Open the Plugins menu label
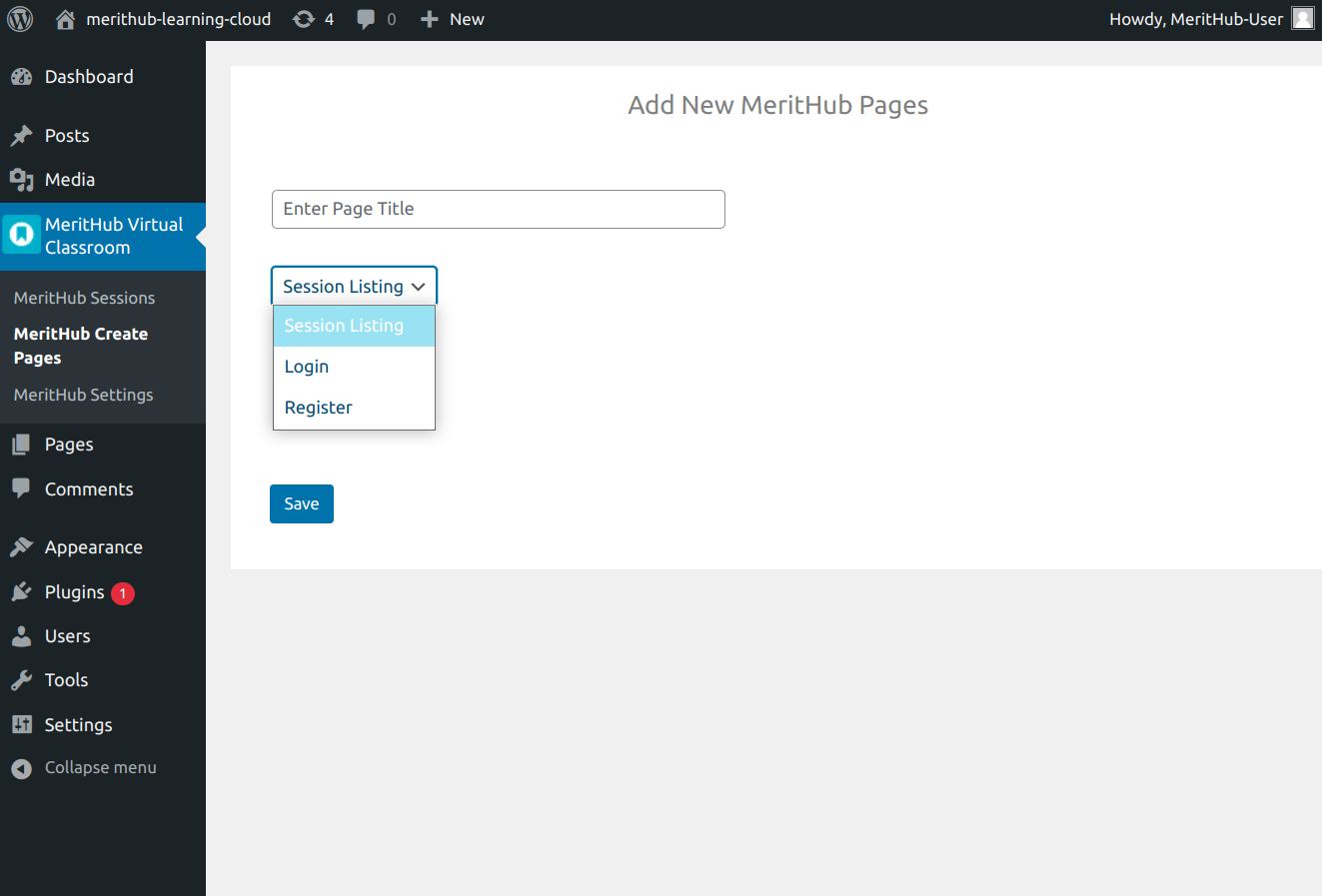 coord(75,592)
